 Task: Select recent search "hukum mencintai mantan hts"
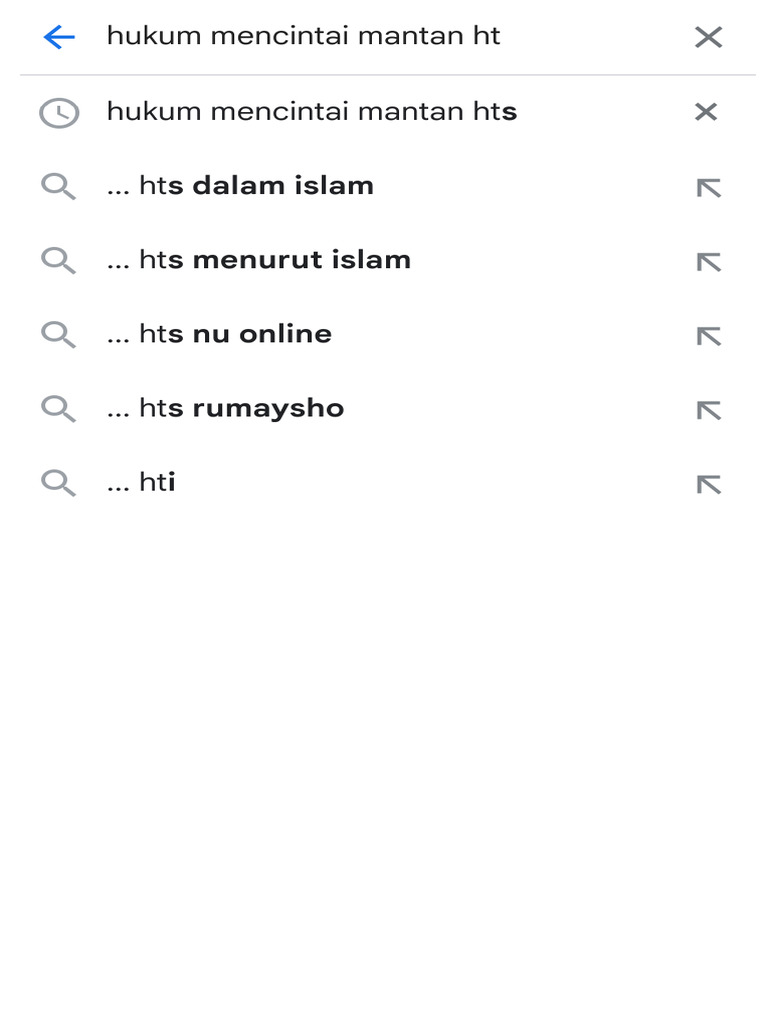tap(311, 112)
